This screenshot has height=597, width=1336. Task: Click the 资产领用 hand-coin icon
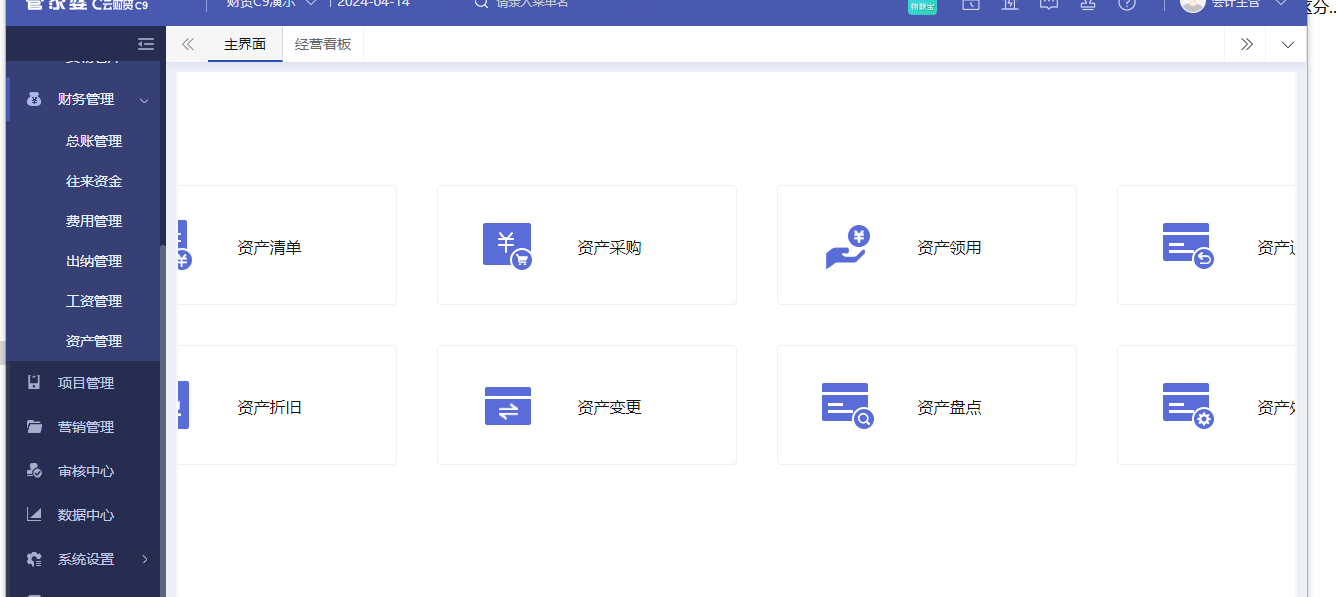(847, 247)
